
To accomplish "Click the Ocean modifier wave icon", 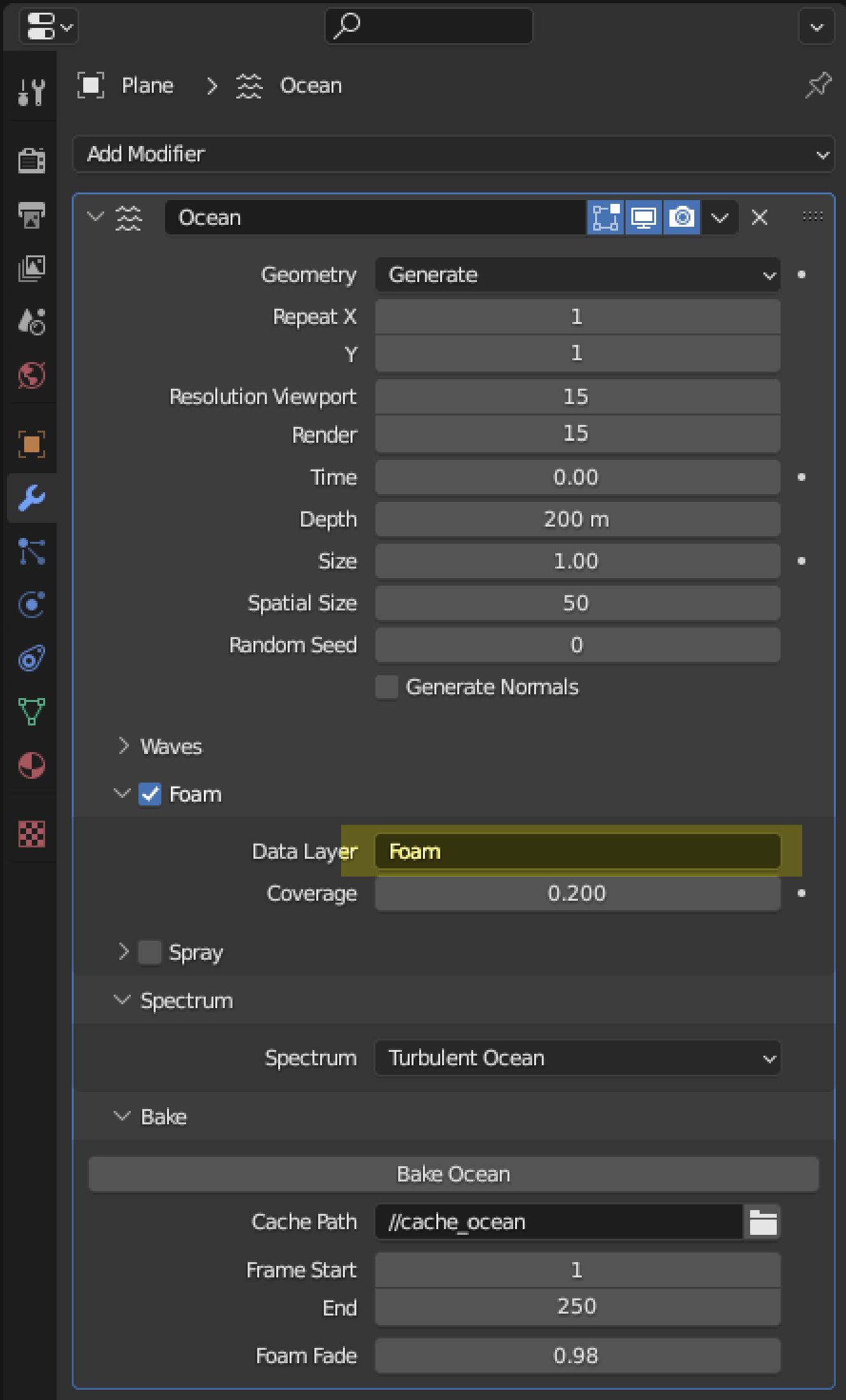I will tap(129, 217).
